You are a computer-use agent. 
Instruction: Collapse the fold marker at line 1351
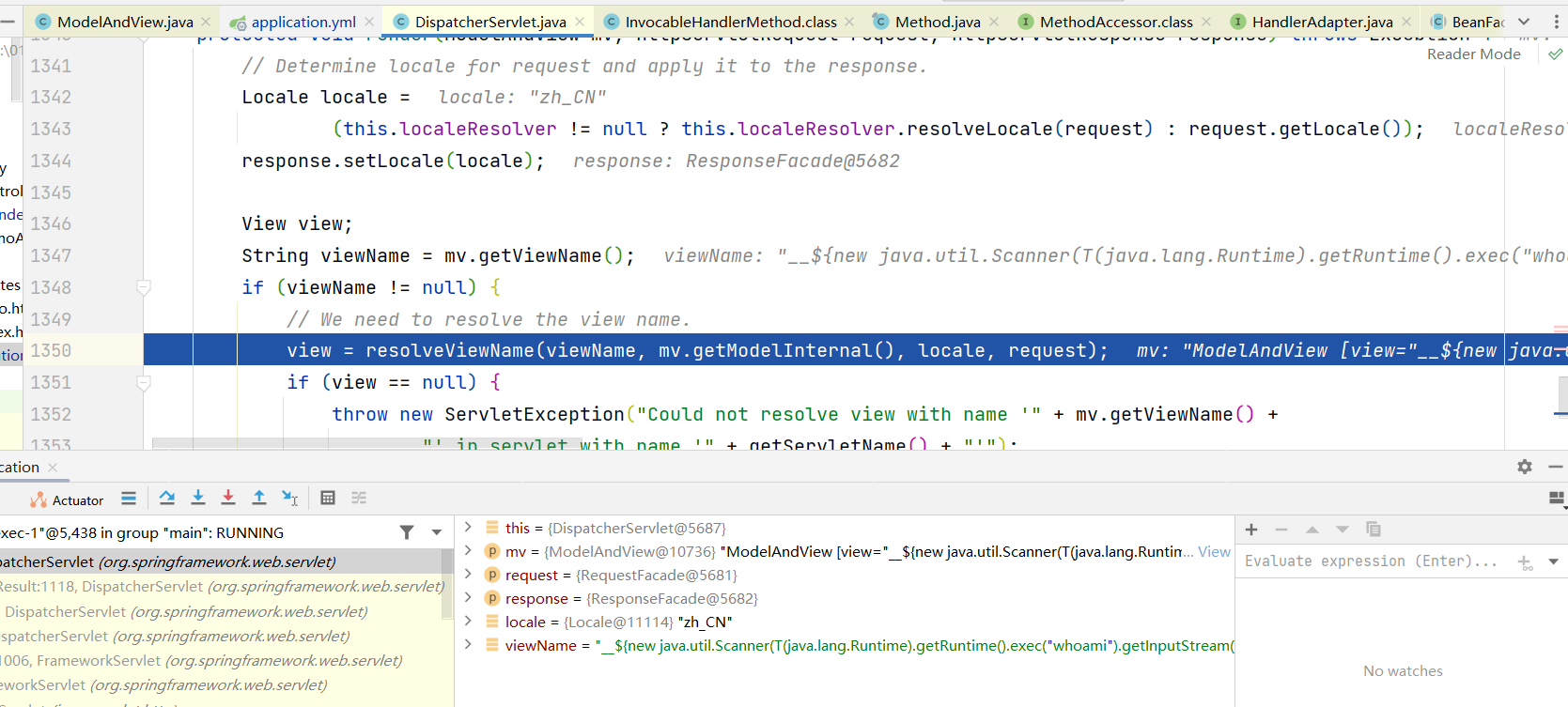pos(144,382)
